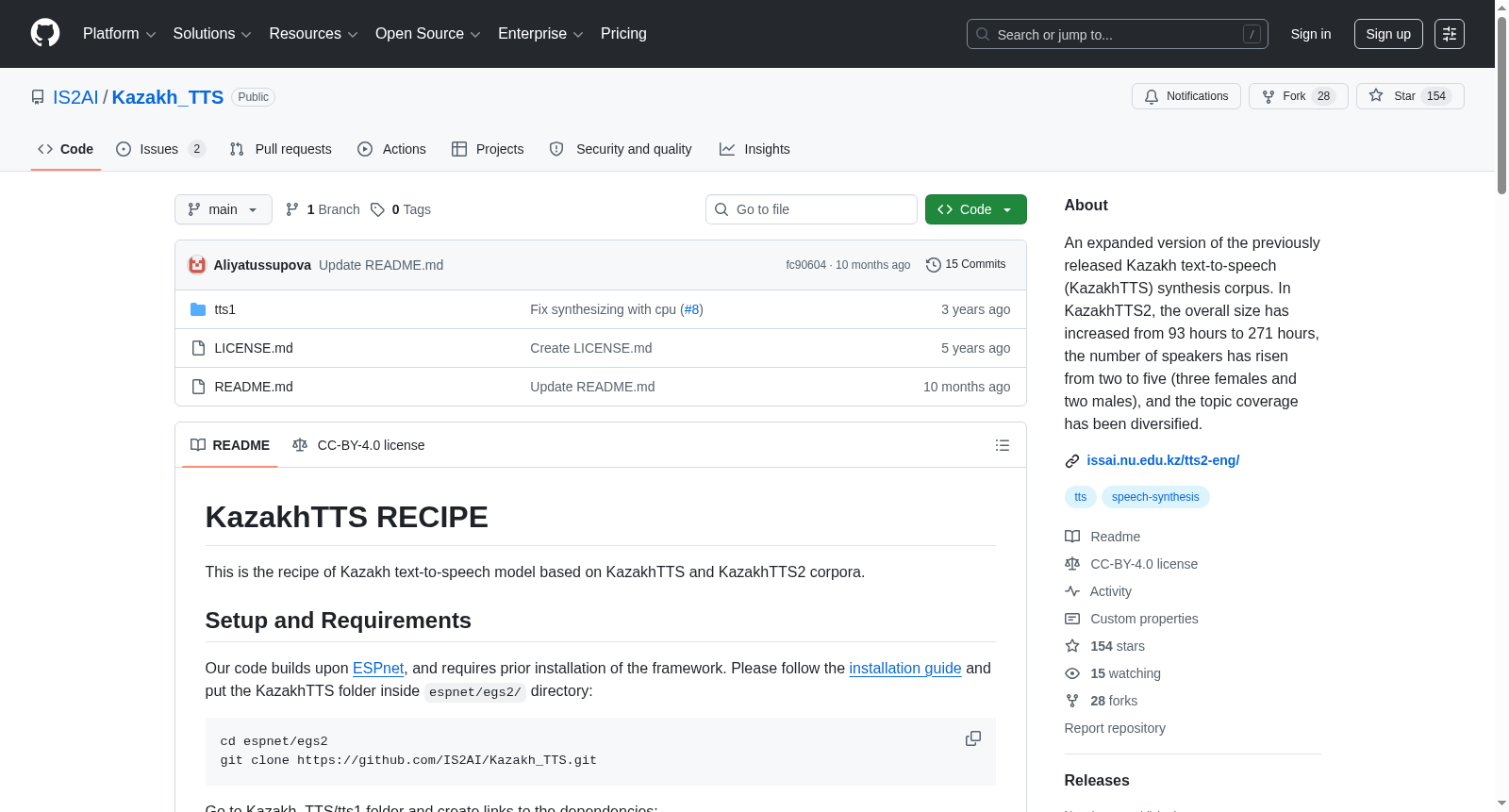
Task: Click the tag icon next to Tags
Action: coord(377,209)
